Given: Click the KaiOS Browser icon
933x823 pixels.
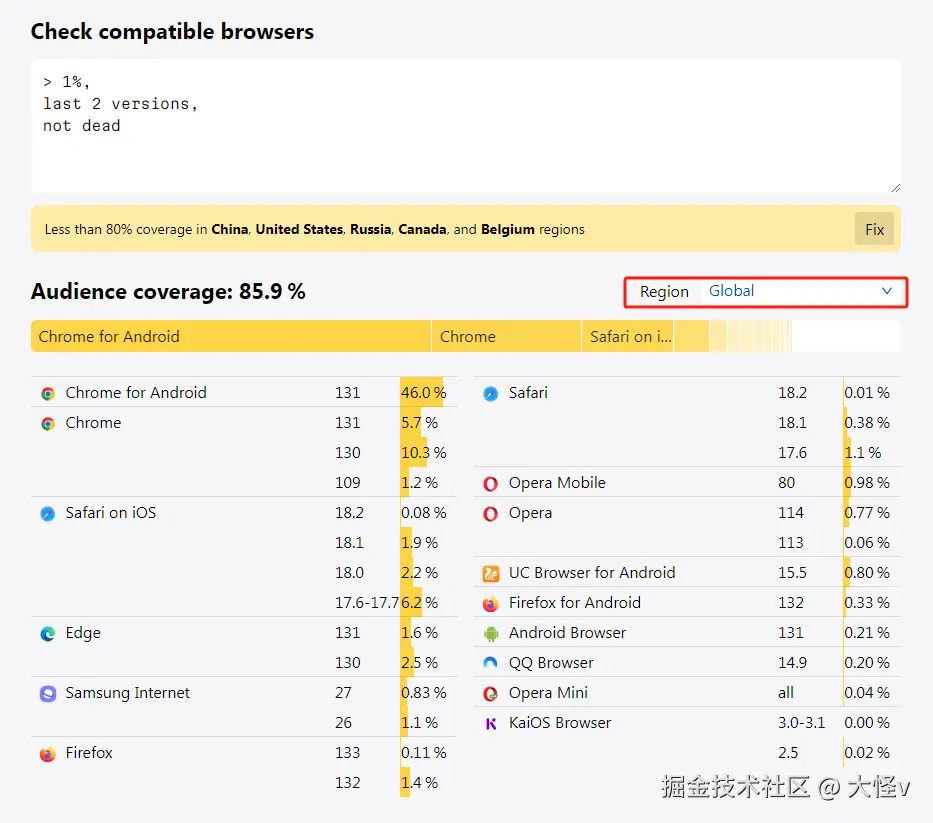Looking at the screenshot, I should (x=491, y=724).
